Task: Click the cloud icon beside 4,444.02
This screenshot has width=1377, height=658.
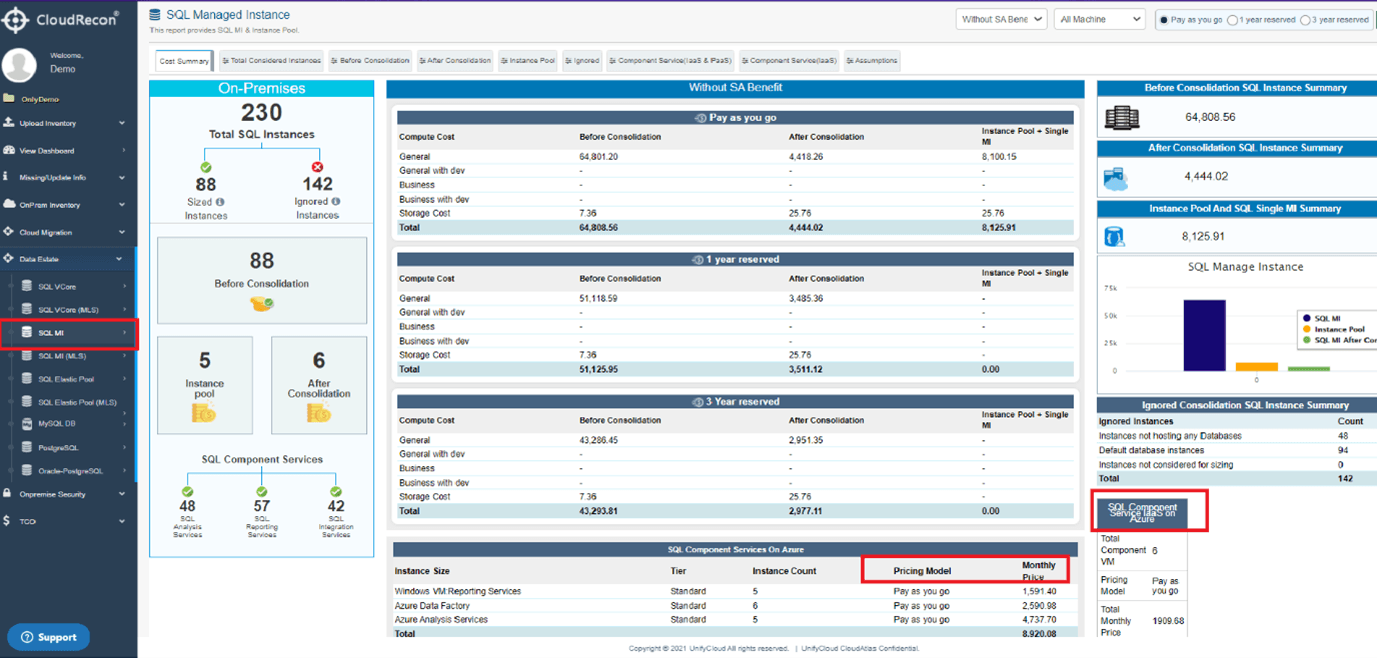Action: (x=1114, y=178)
